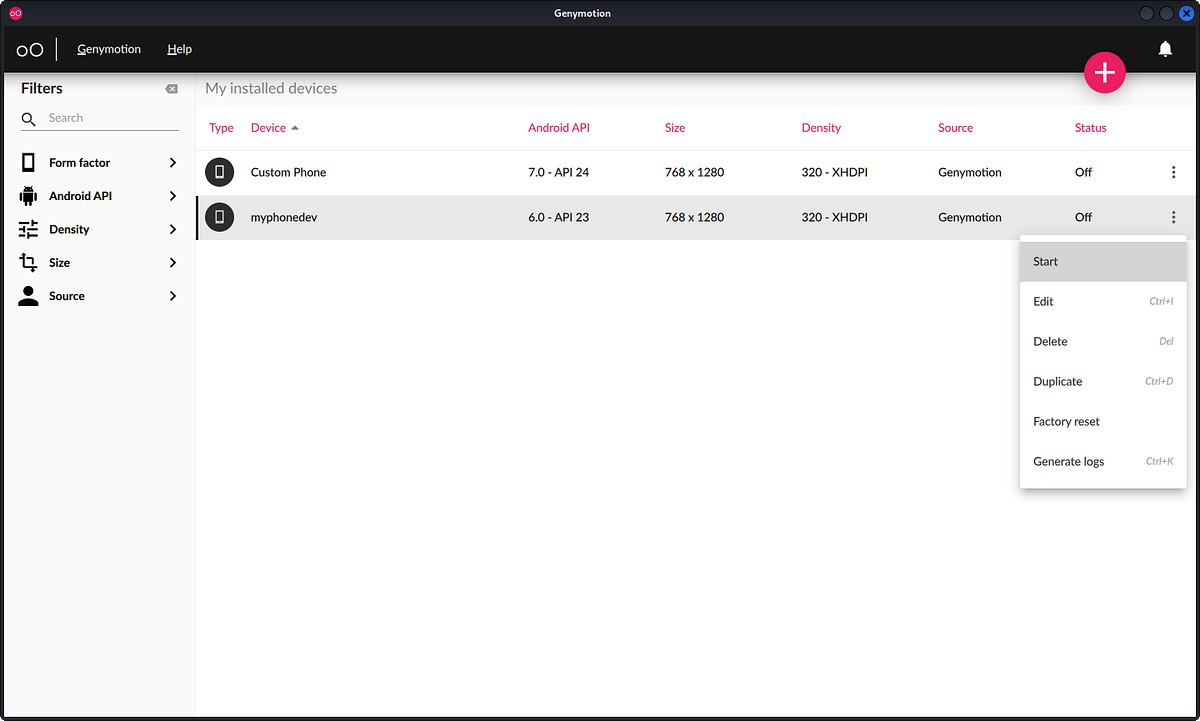This screenshot has width=1200, height=721.
Task: Expand the Android API filter
Action: [x=173, y=196]
